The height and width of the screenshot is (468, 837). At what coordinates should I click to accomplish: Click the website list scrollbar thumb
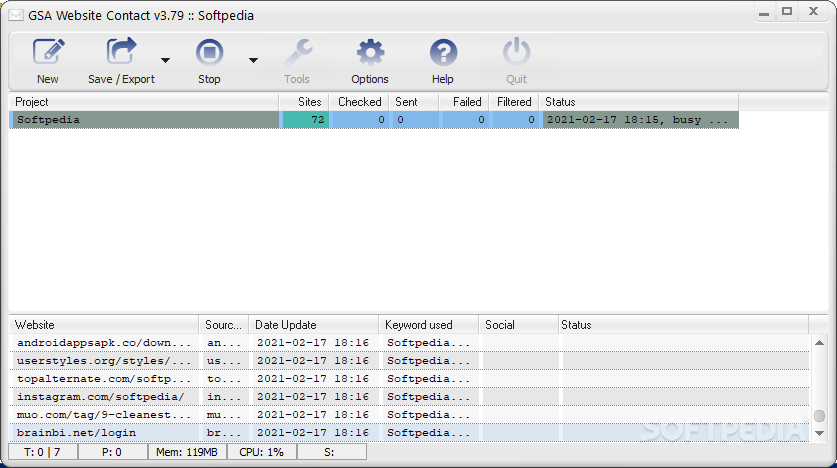(x=819, y=415)
